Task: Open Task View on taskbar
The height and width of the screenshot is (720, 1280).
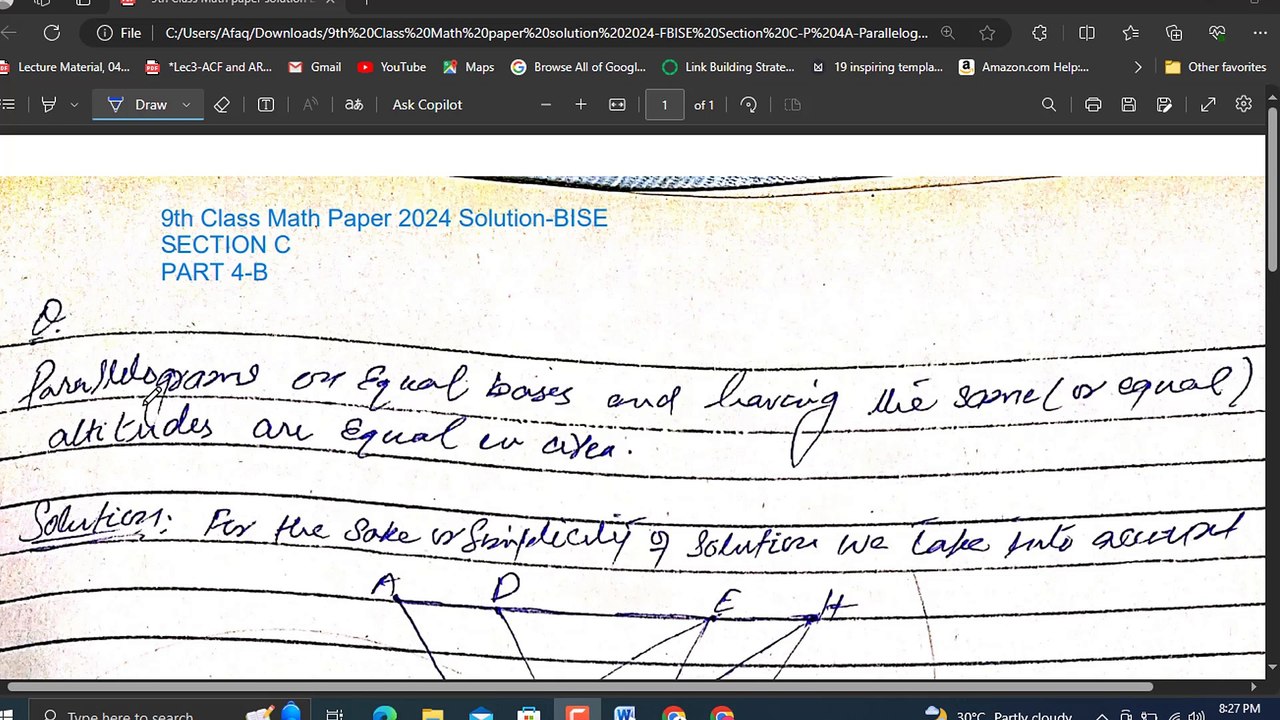Action: click(x=335, y=714)
